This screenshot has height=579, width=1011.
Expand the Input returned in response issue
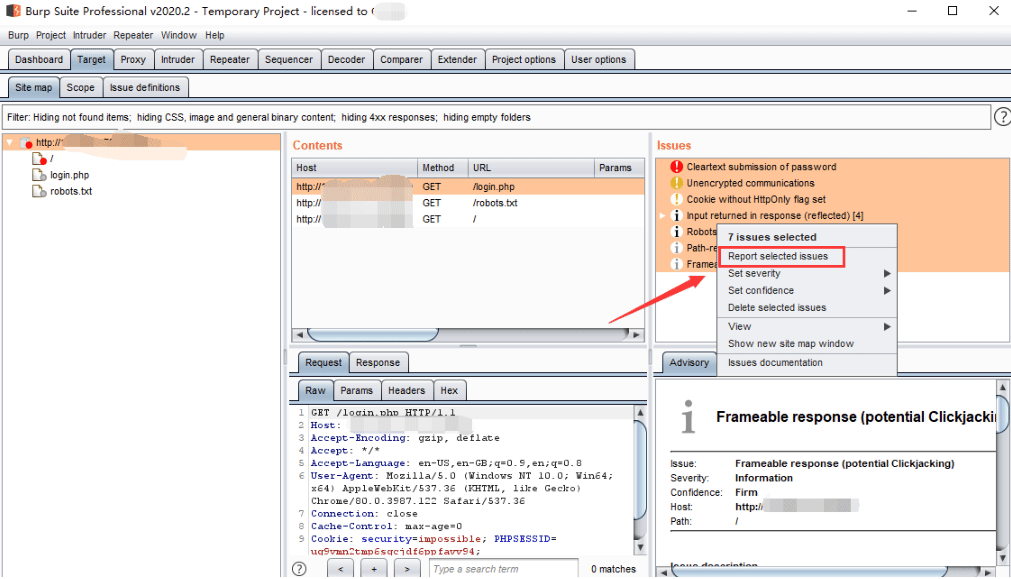pyautogui.click(x=662, y=215)
